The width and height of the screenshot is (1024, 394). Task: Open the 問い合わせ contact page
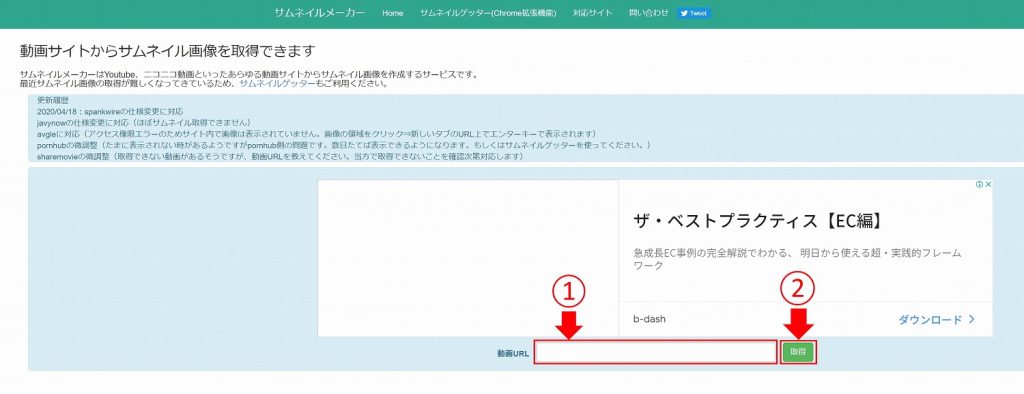pyautogui.click(x=649, y=13)
